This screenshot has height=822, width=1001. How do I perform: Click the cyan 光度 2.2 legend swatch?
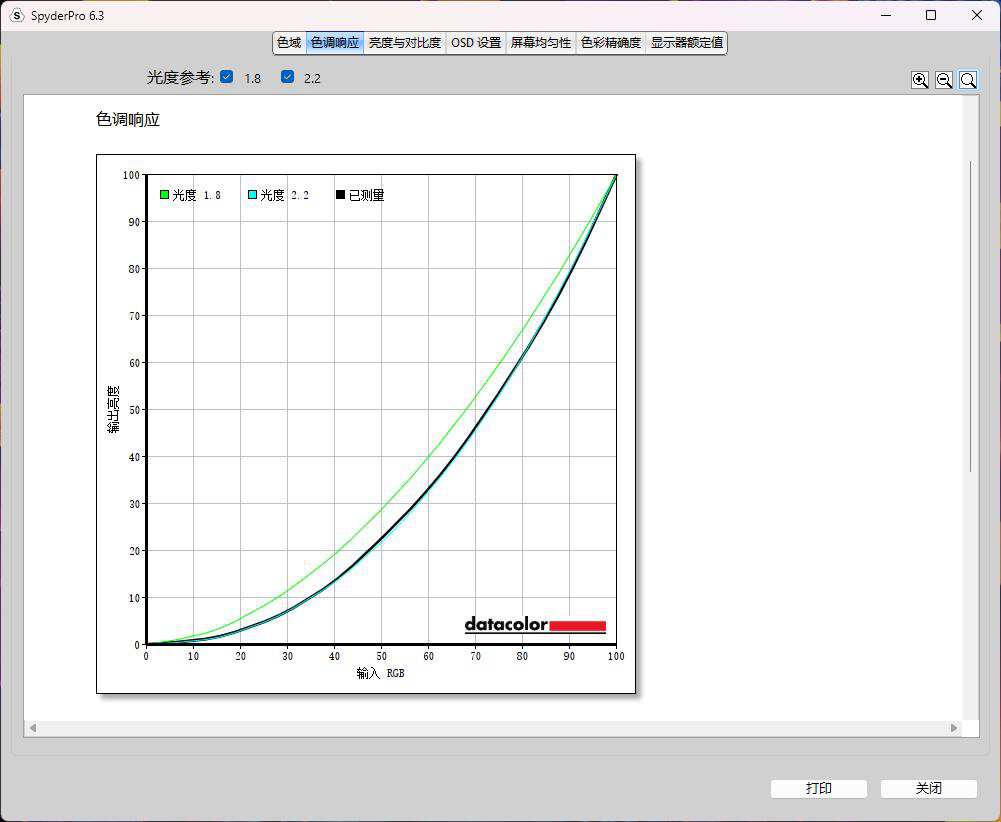pyautogui.click(x=252, y=195)
